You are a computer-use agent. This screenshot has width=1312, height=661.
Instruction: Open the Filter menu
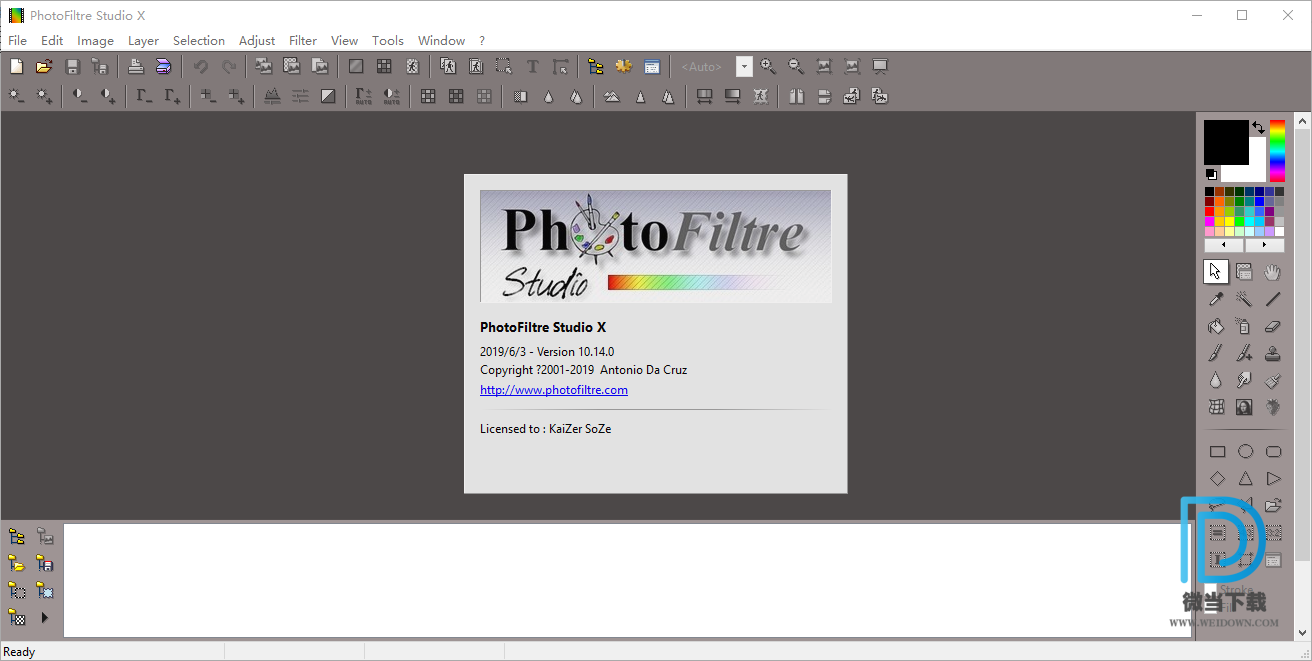coord(303,41)
